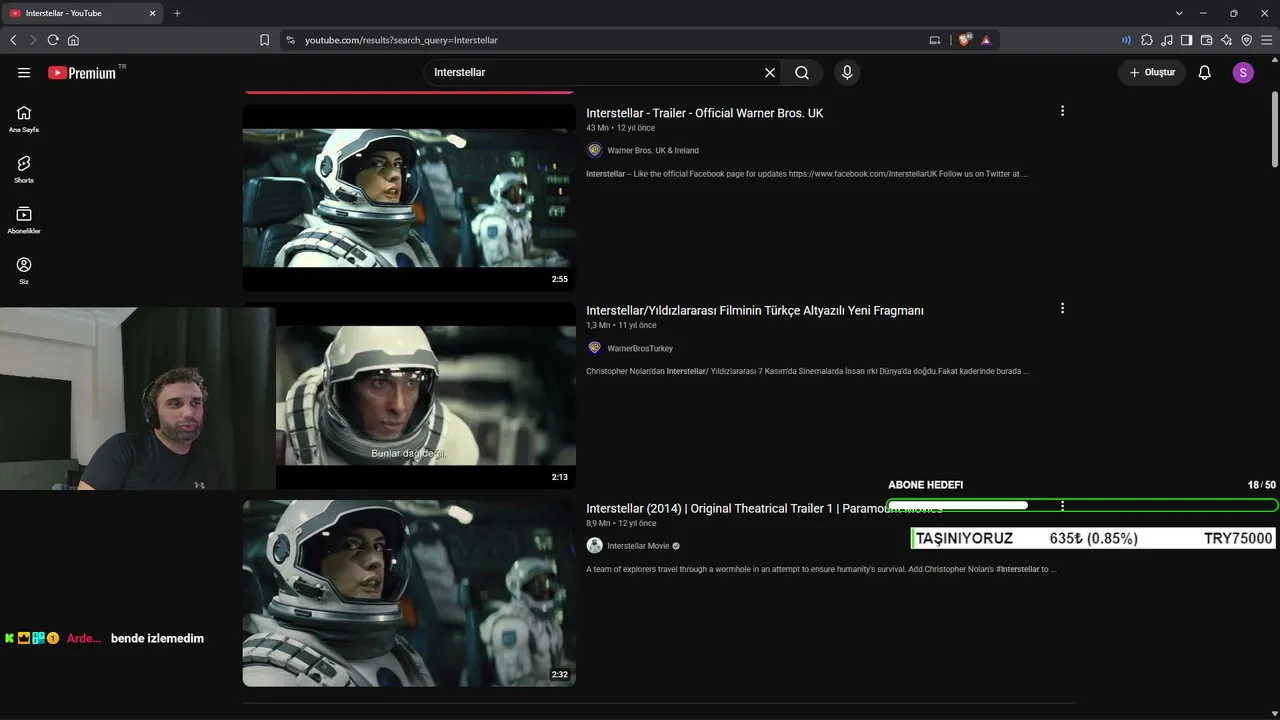Click the page vertical scrollbar
This screenshot has height=720, width=1280.
1274,130
